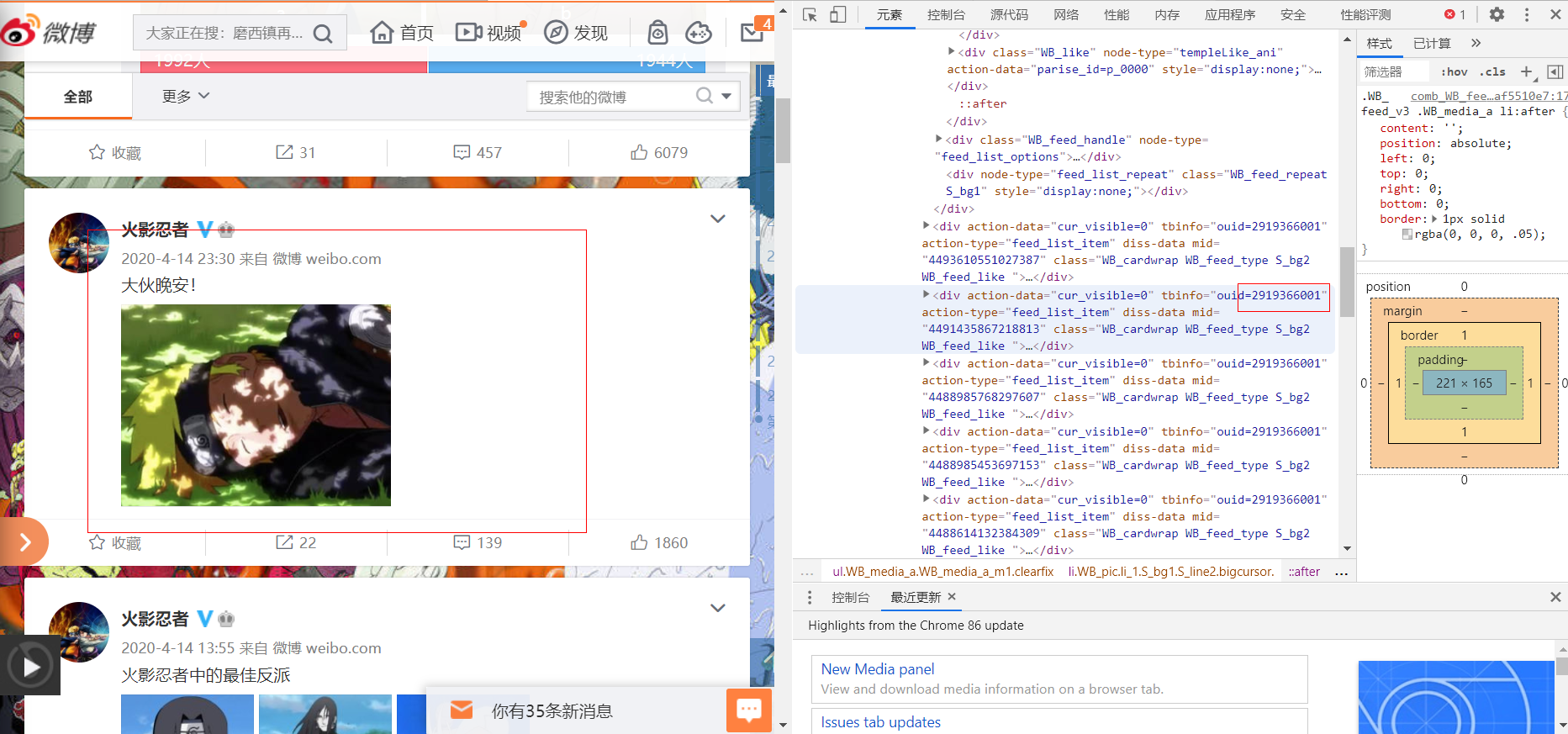The image size is (1568, 734).
Task: Focus the 筛选器 styles filter field
Action: point(1396,71)
